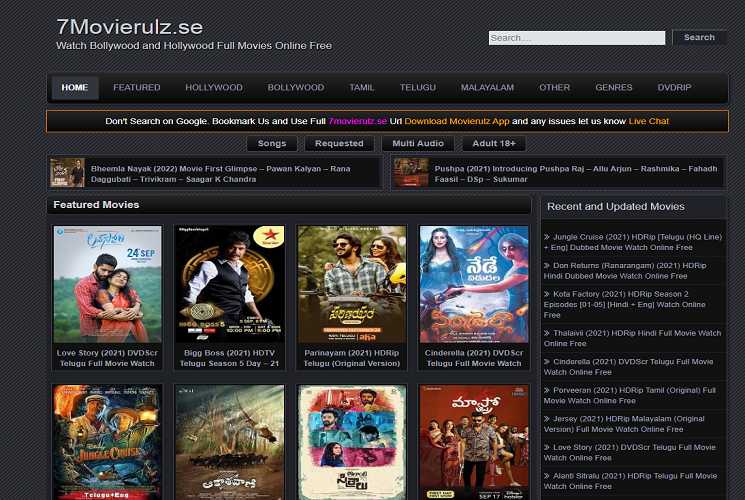Click the Recent and Updated Movies heading

click(x=616, y=206)
